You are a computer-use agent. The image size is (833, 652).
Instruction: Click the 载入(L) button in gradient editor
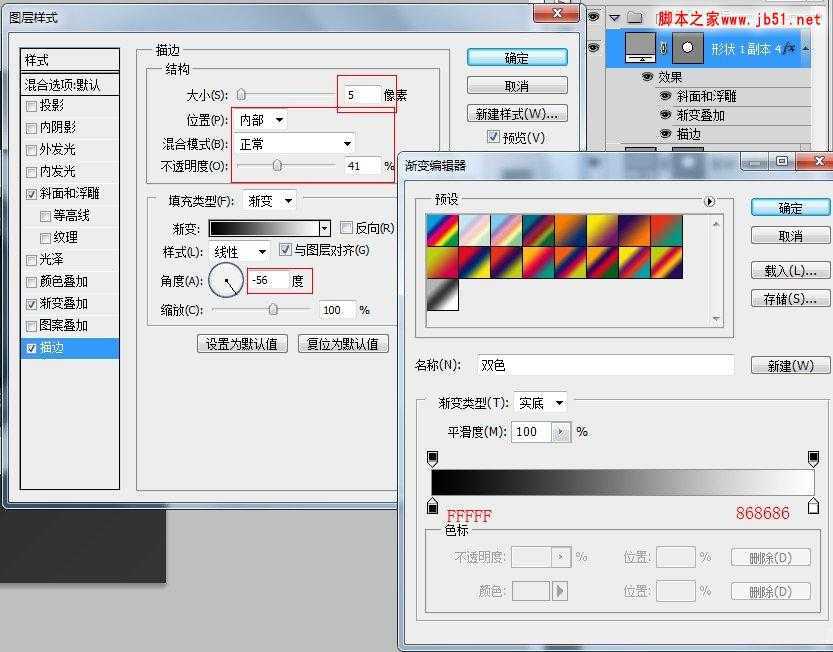point(789,271)
